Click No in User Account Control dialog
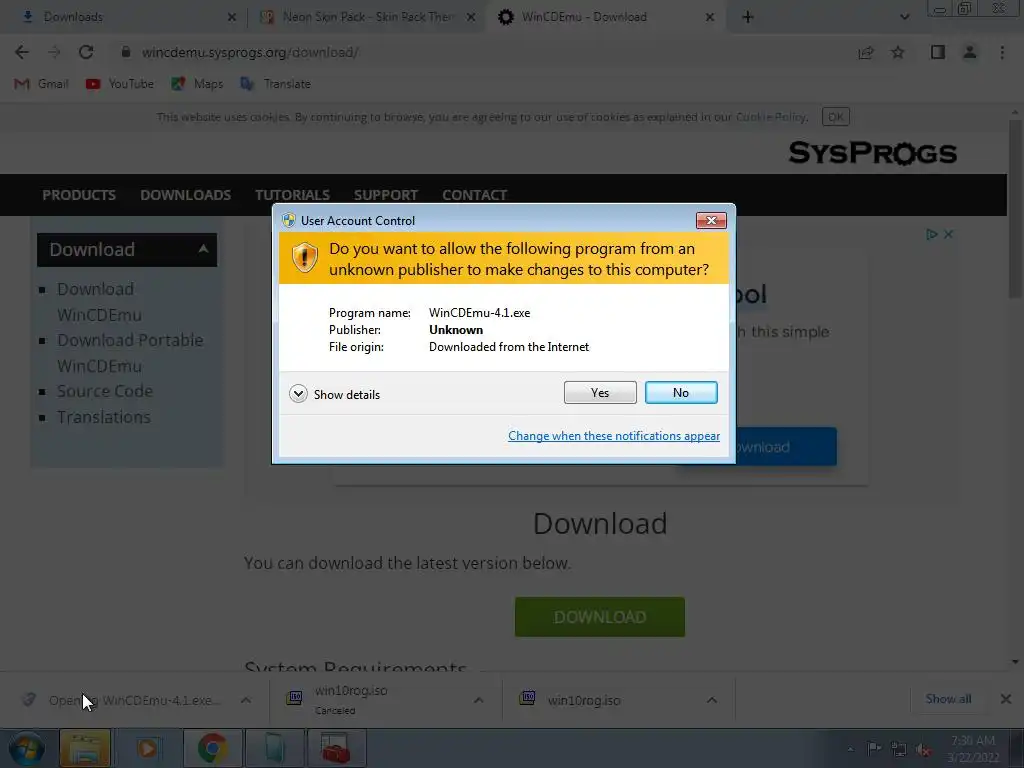This screenshot has height=768, width=1024. pyautogui.click(x=680, y=392)
